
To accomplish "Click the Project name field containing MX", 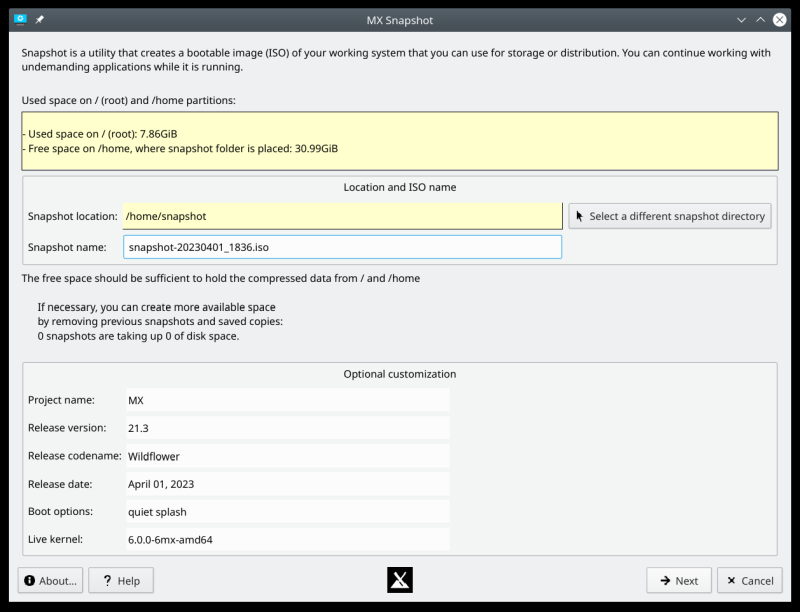I will 288,400.
